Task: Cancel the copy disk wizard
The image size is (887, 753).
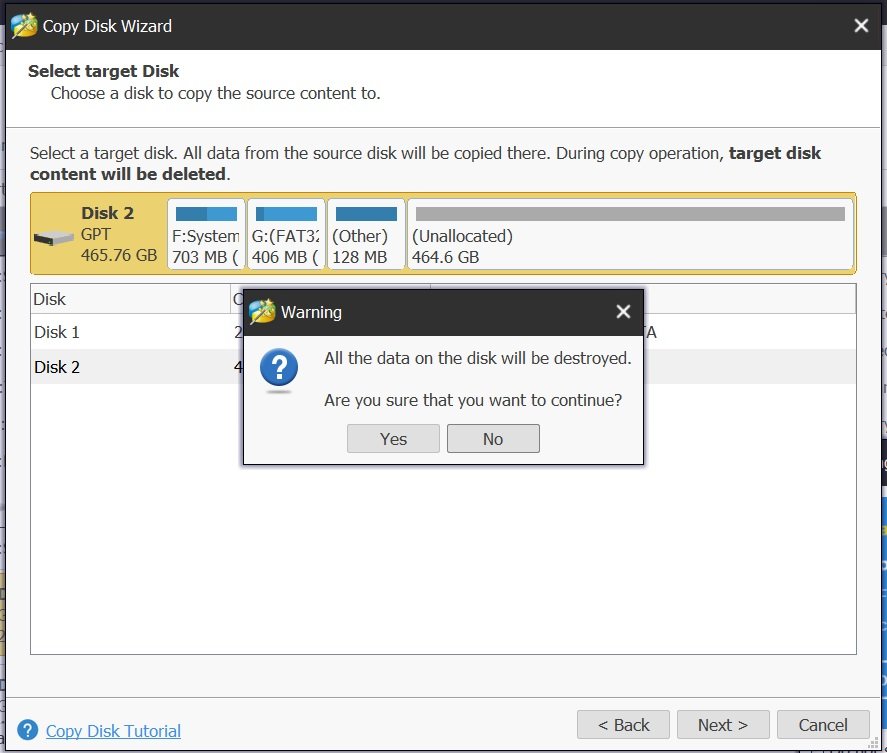Action: pos(823,725)
